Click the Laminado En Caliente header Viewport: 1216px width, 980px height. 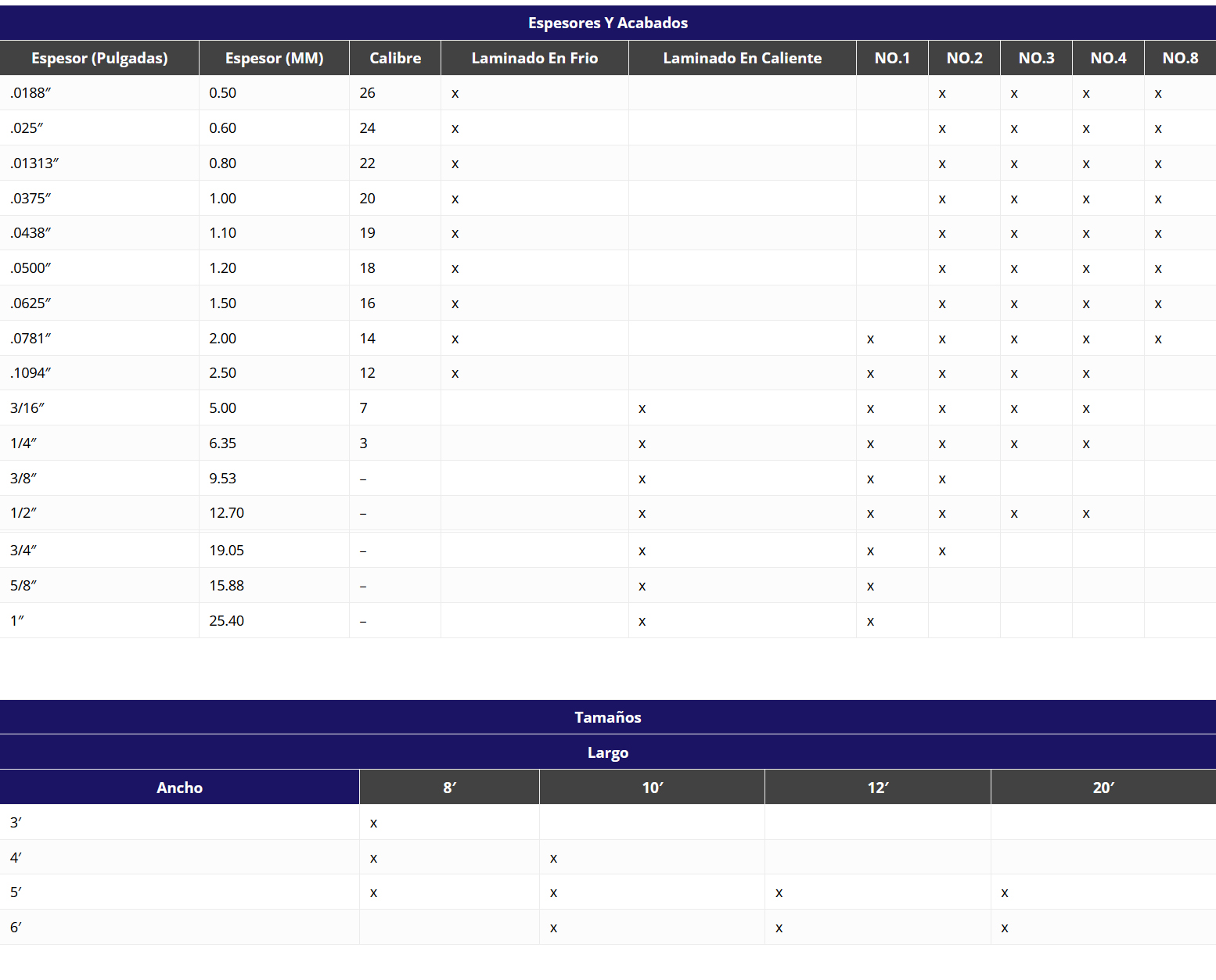[742, 59]
